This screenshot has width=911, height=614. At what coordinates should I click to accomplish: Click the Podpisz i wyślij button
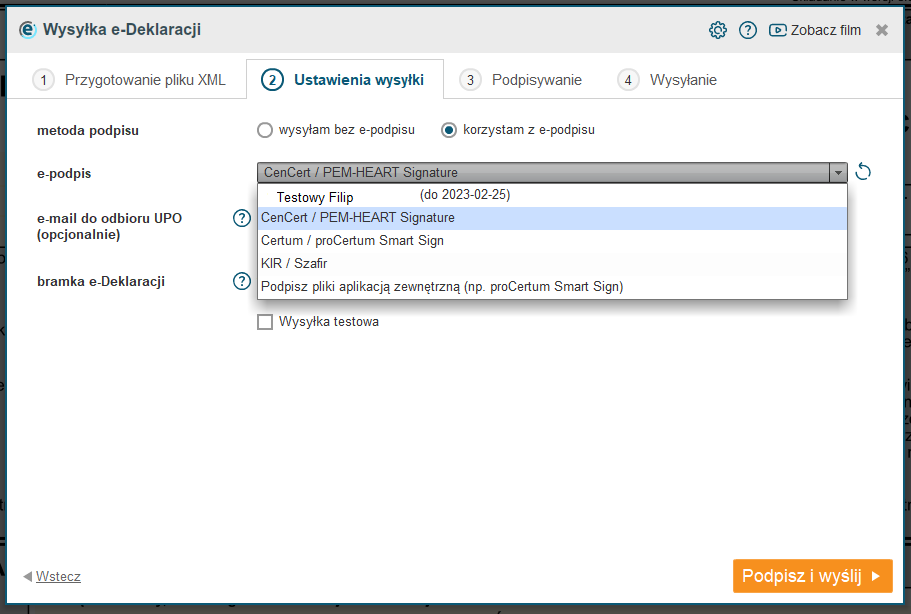click(x=813, y=576)
